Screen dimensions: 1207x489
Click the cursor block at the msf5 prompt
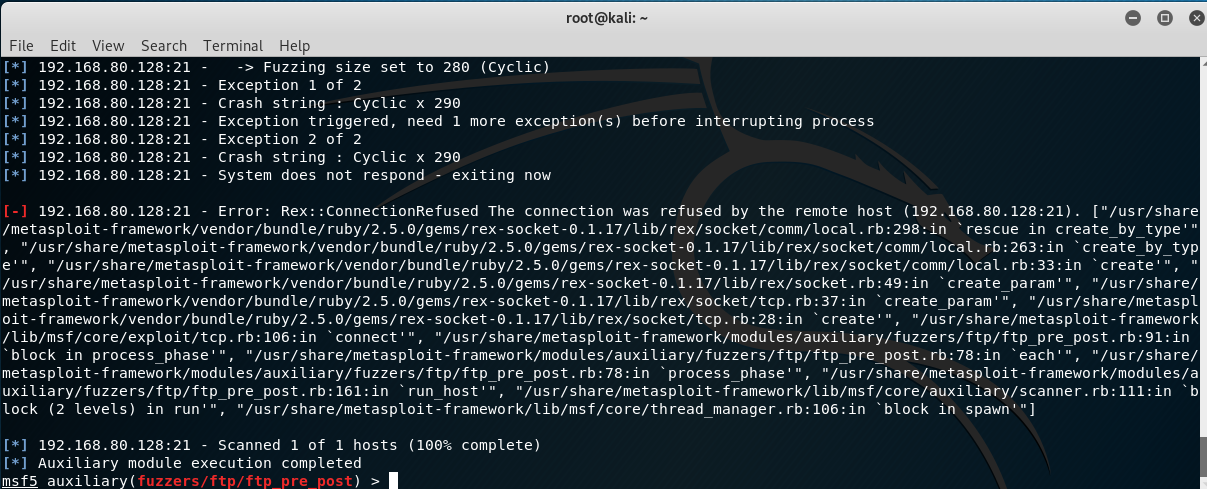point(393,481)
